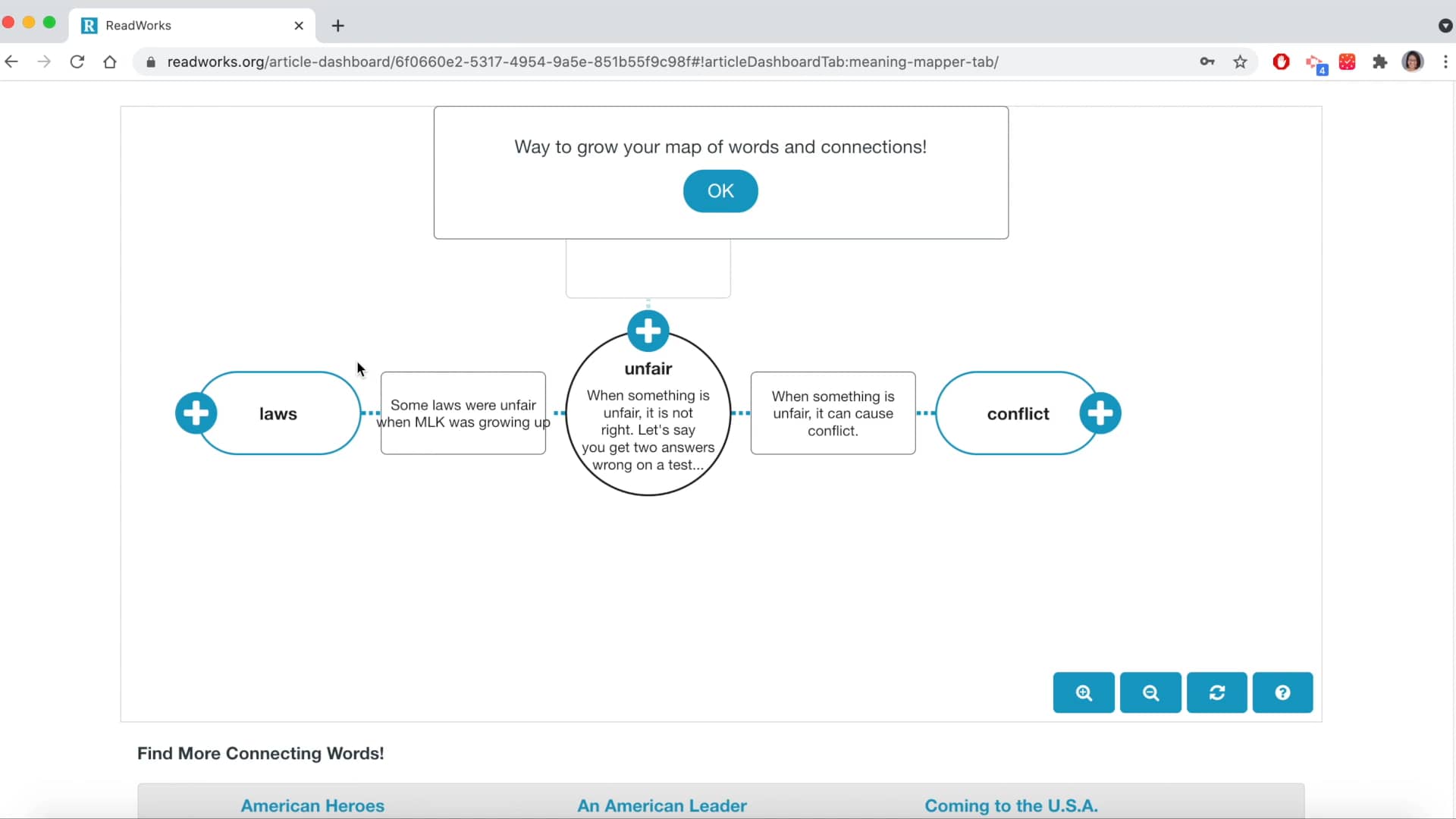Bookmark this page with the star icon
The width and height of the screenshot is (1456, 819).
click(x=1240, y=61)
